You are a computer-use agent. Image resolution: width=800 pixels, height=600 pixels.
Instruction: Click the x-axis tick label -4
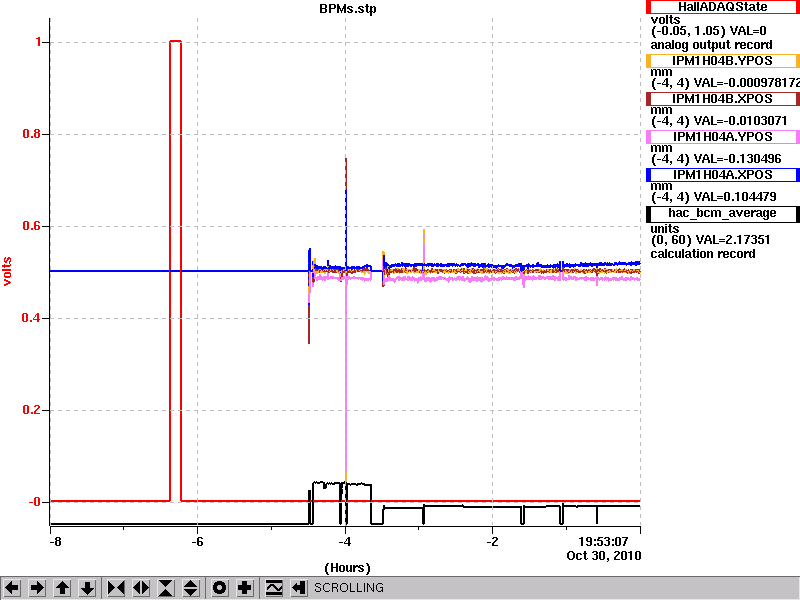tap(345, 542)
